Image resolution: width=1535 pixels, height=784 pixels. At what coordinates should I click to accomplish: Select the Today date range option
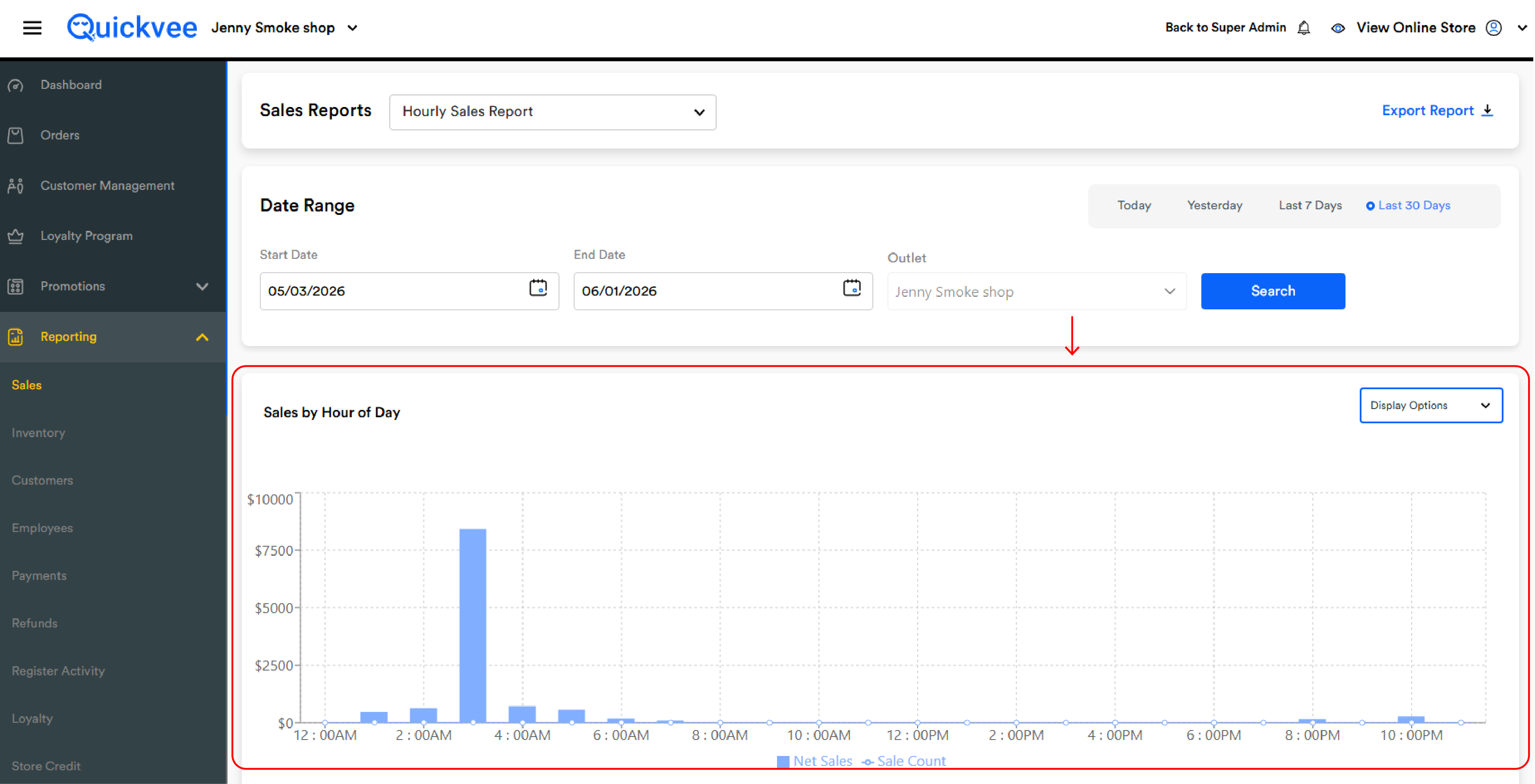coord(1134,205)
